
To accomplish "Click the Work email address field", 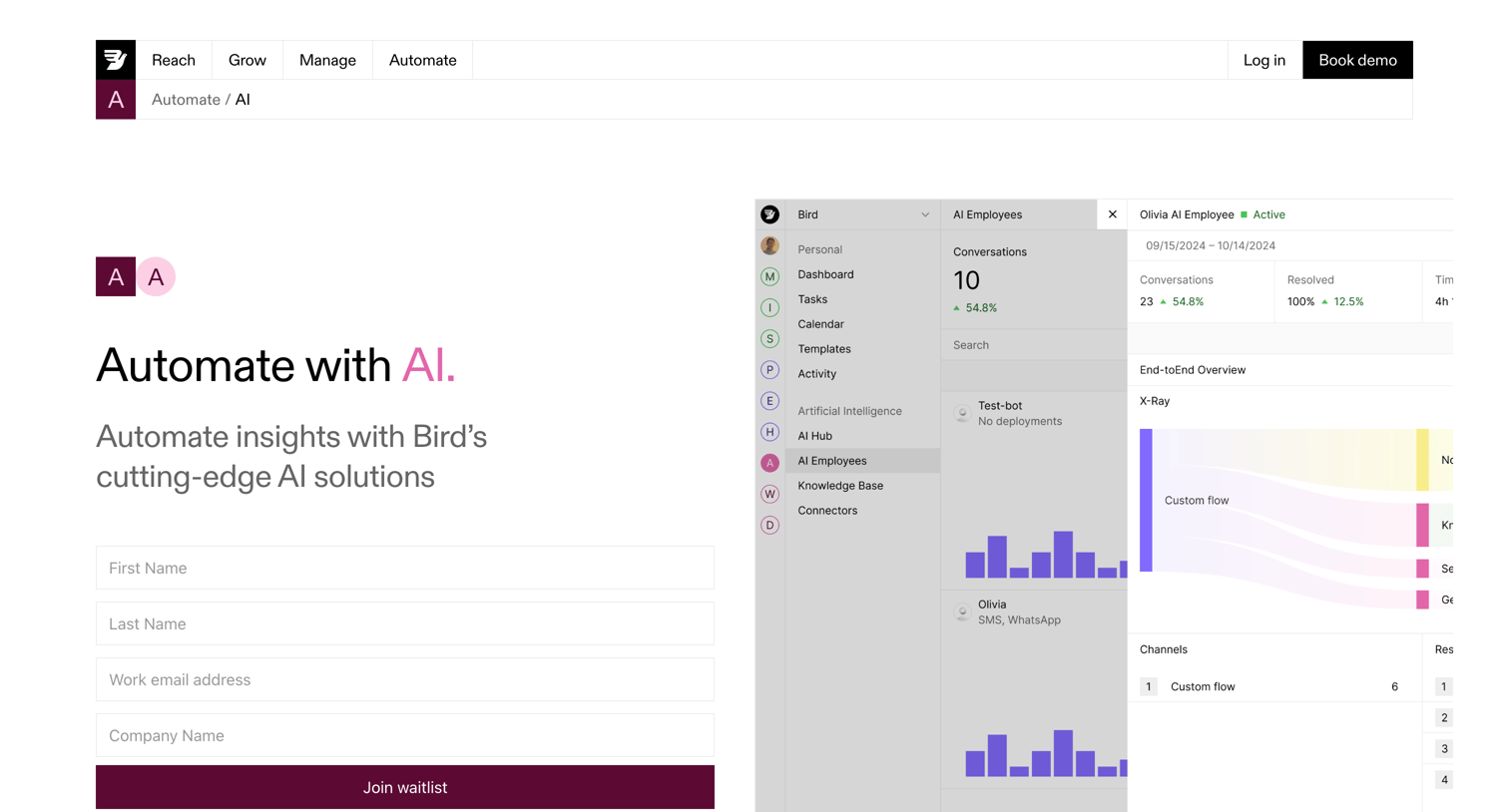I will (405, 679).
